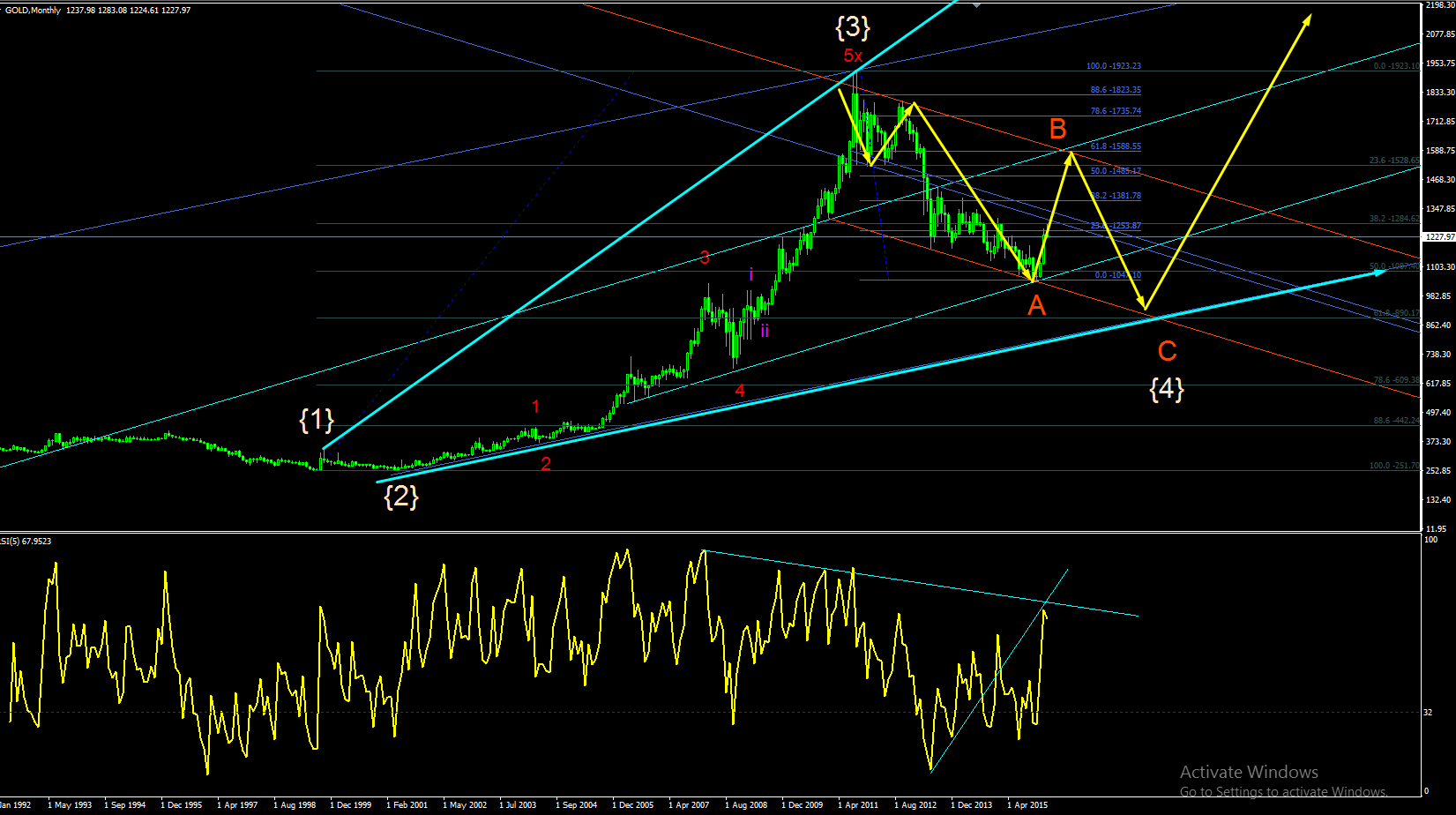1456x815 pixels.
Task: Click the Fibonacci level 23.6 -1528.65 label
Action: coord(1395,161)
